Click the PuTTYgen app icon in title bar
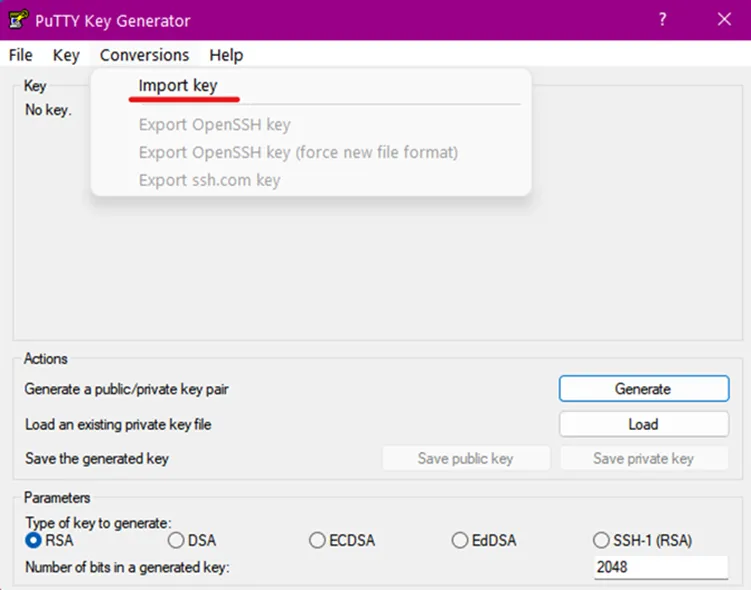This screenshot has width=751, height=590. click(19, 20)
